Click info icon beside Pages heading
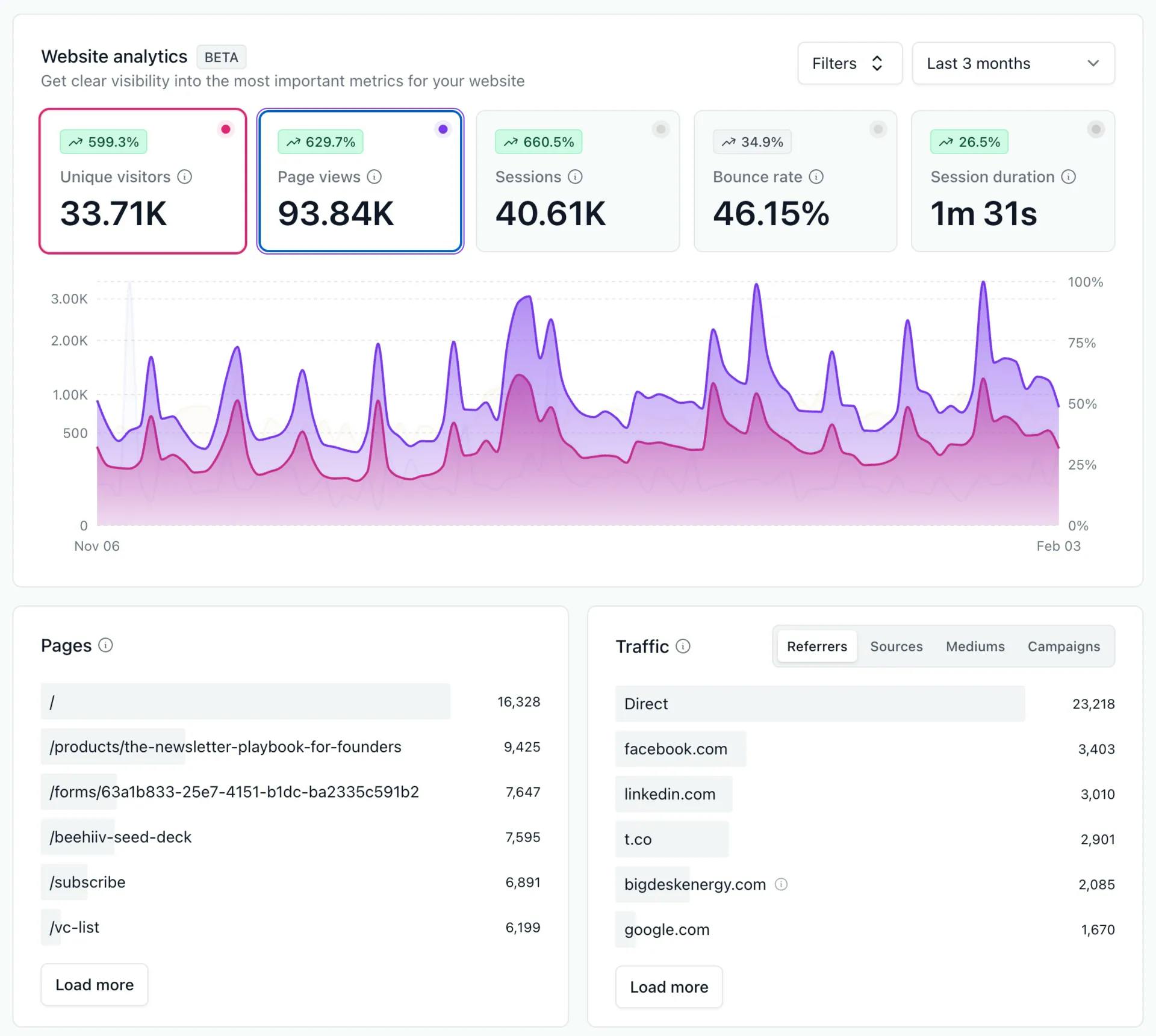The width and height of the screenshot is (1156, 1036). point(105,645)
